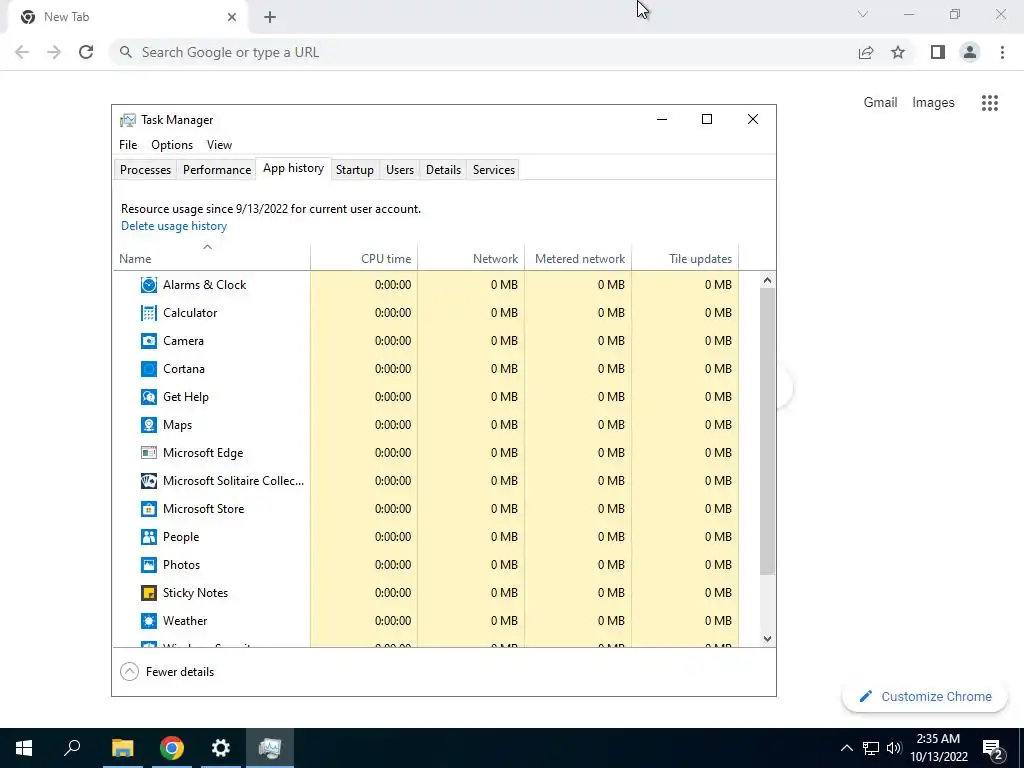Close the New Tab tab
This screenshot has height=768, width=1024.
click(232, 17)
